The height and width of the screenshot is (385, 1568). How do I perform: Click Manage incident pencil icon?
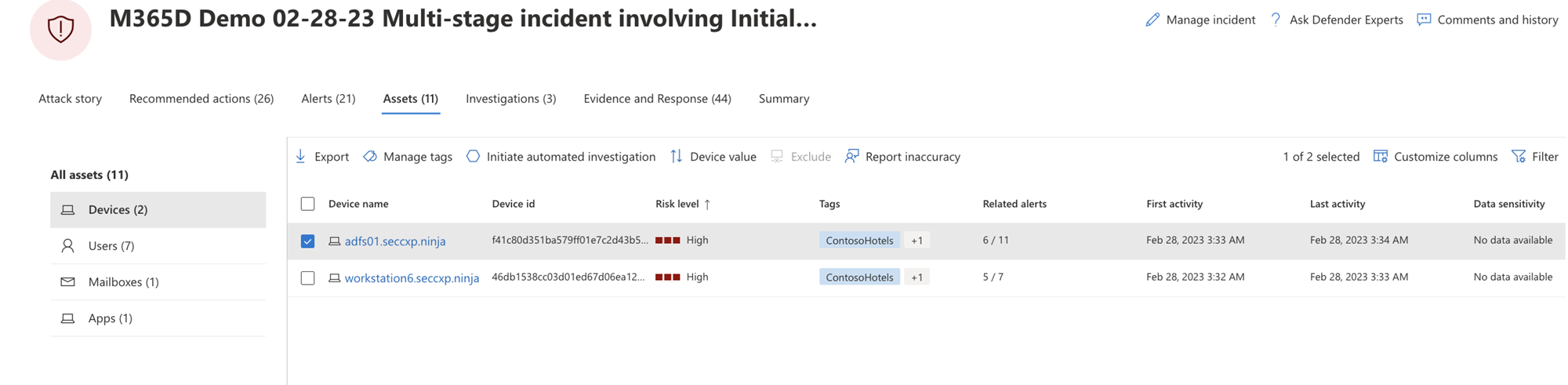[1152, 20]
